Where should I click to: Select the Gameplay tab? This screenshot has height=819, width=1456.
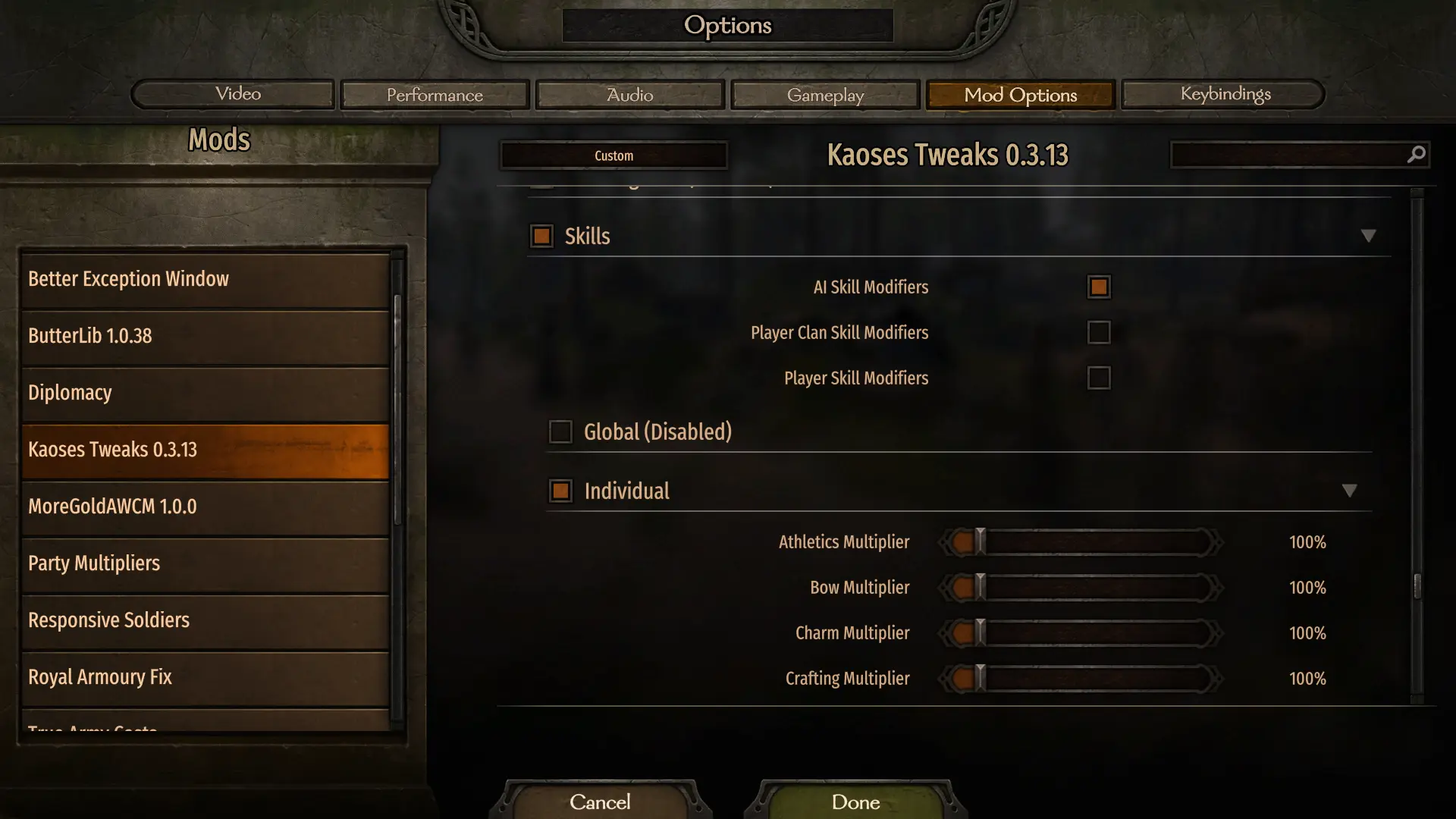tap(825, 94)
